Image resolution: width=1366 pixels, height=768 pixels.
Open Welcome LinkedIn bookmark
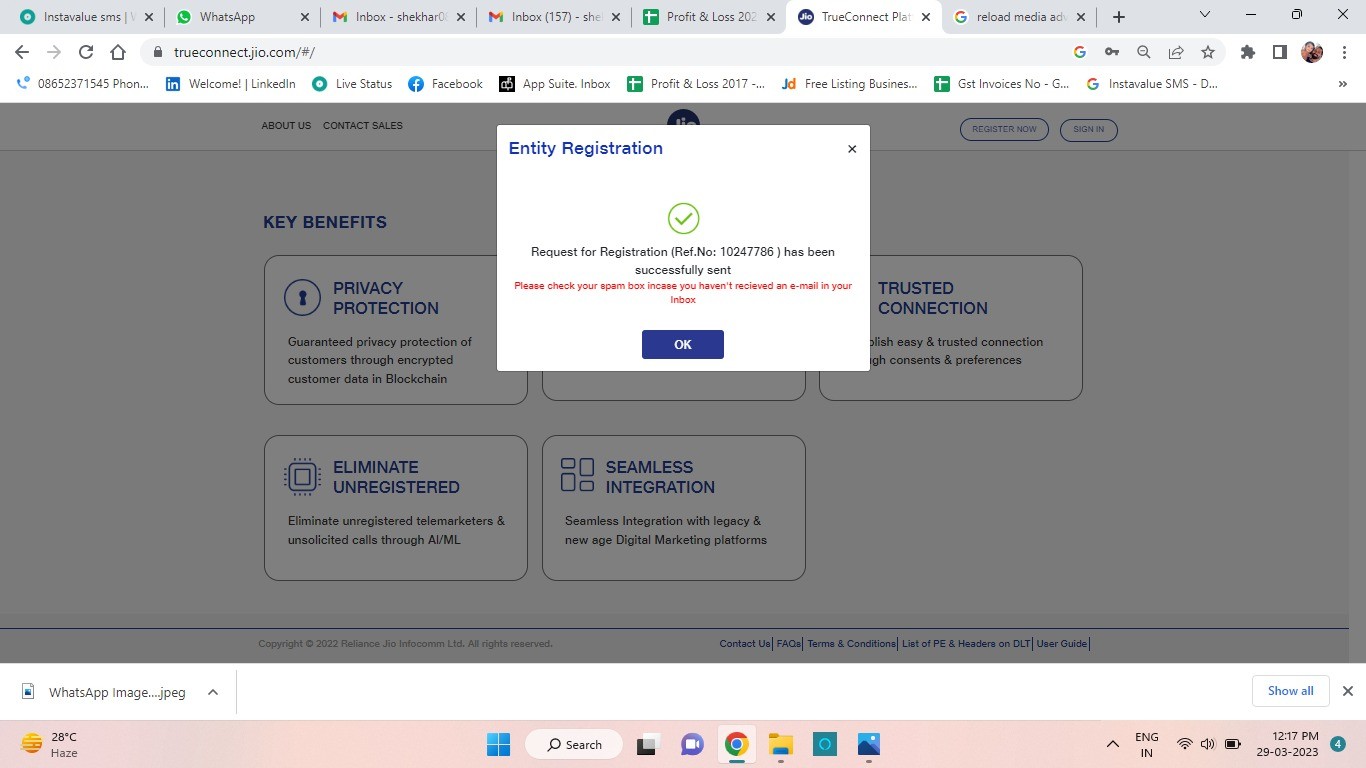point(230,84)
